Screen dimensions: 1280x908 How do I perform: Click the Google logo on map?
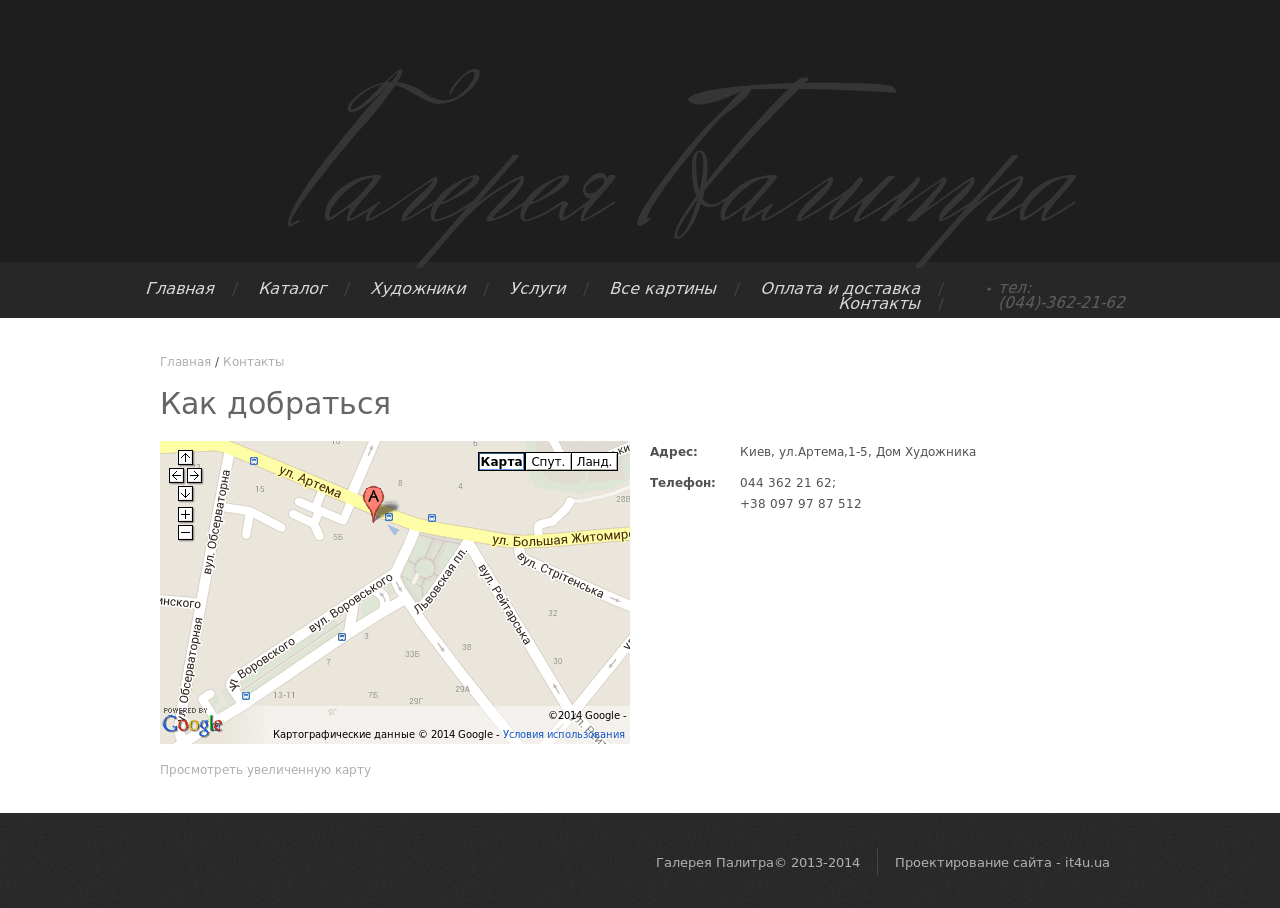(x=192, y=723)
